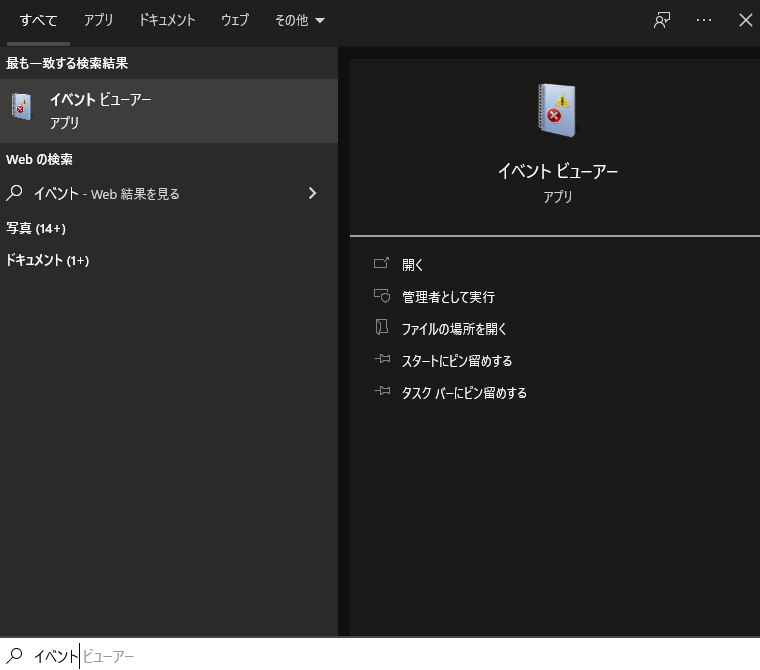Close the search panel with X
Image resolution: width=760 pixels, height=670 pixels.
[745, 20]
